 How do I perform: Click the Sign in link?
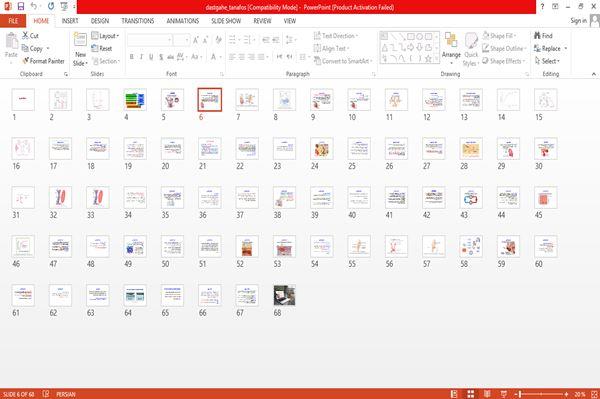click(x=578, y=21)
